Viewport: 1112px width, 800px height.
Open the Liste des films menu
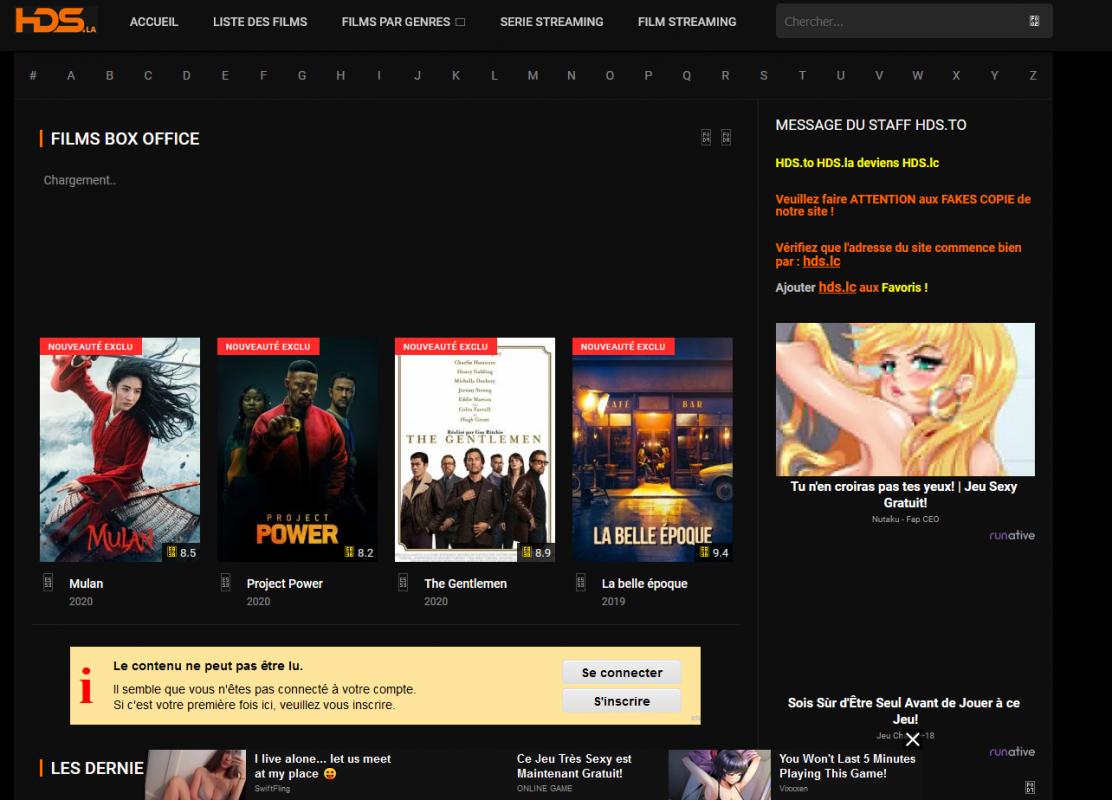pos(260,22)
